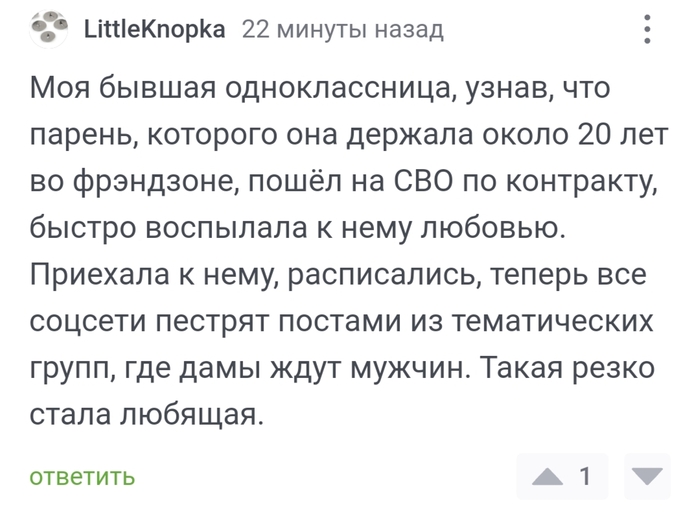Screen dimensions: 700x520
Task: Click the comment rating count "1"
Action: coord(585,476)
